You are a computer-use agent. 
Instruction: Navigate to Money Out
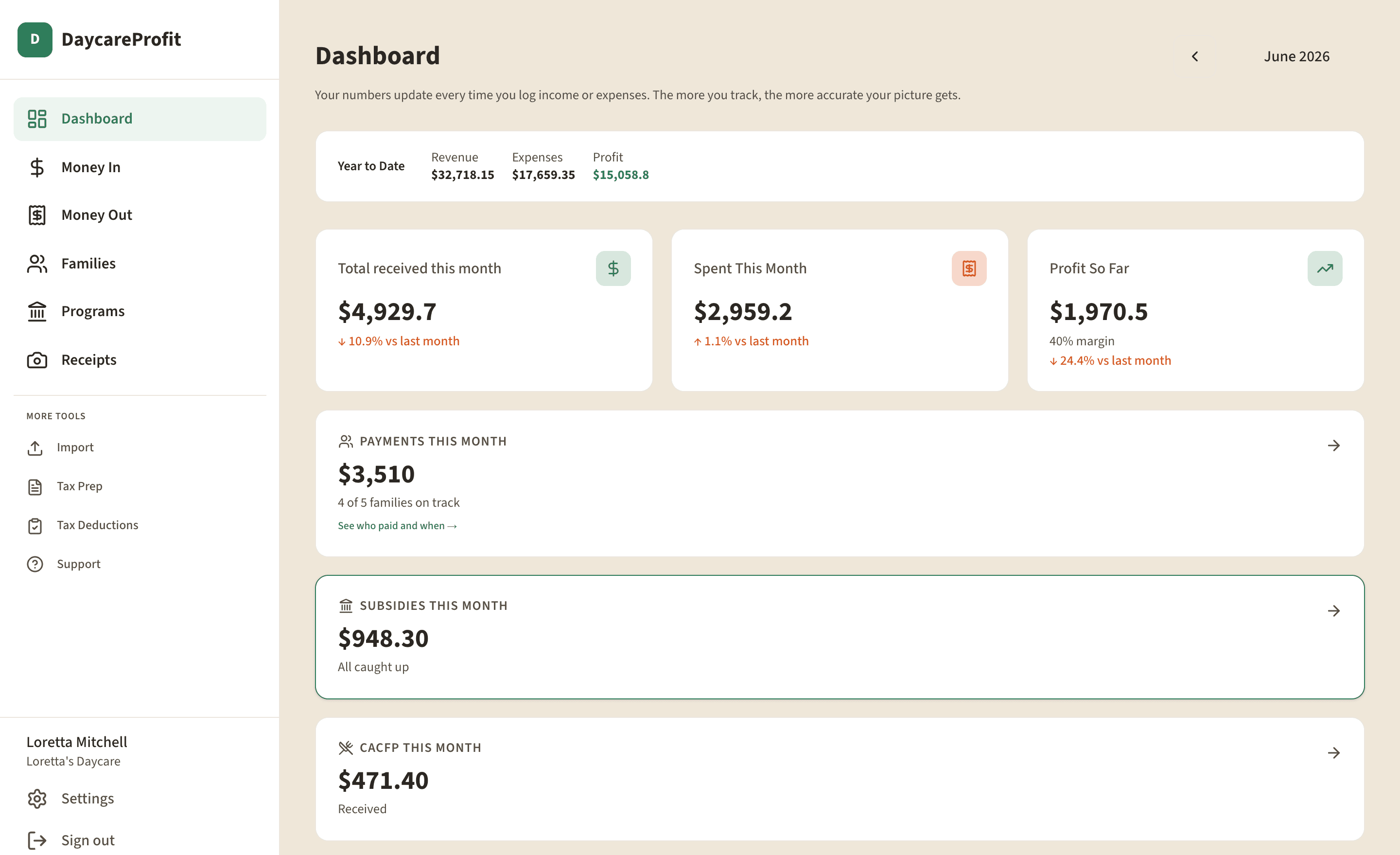[140, 215]
